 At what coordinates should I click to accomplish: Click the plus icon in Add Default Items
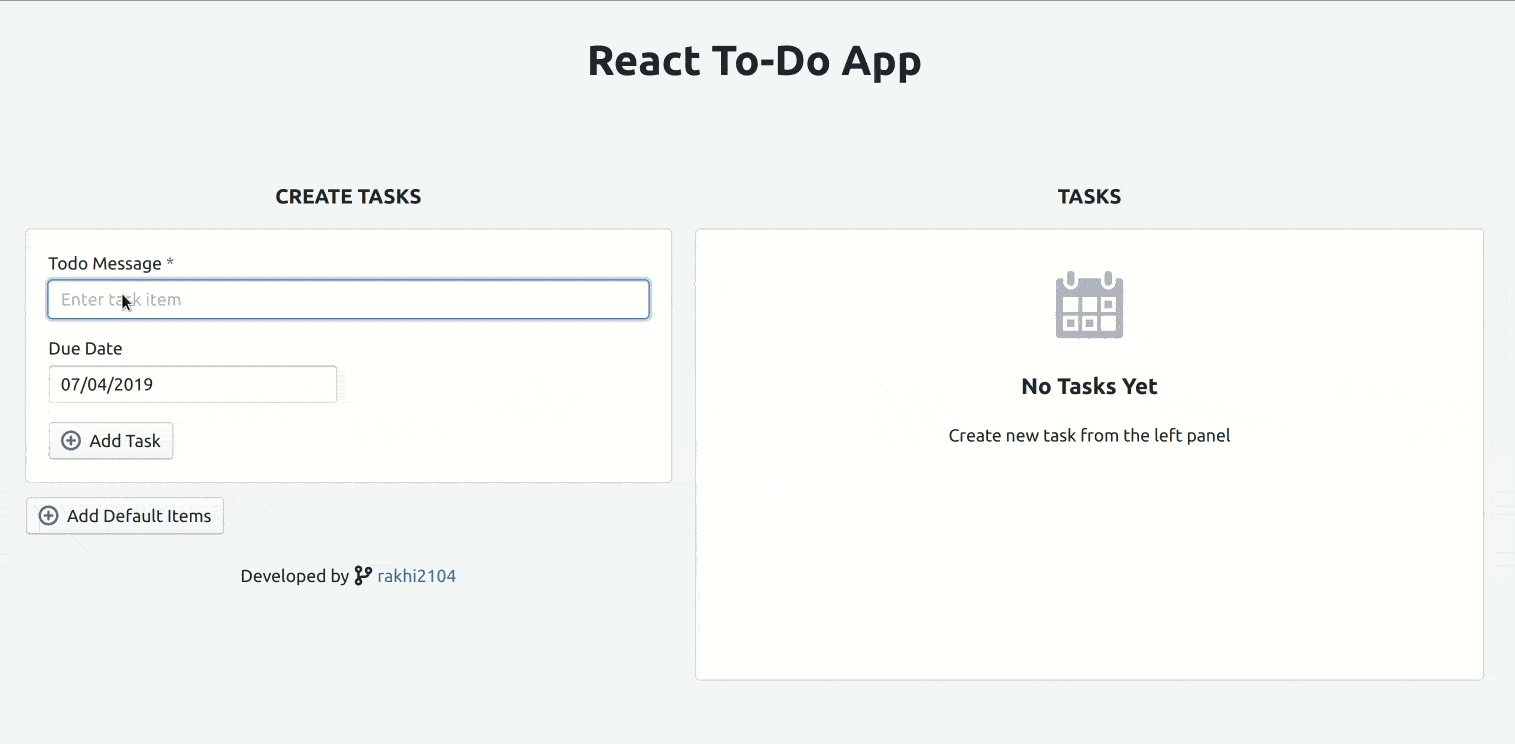pos(48,516)
